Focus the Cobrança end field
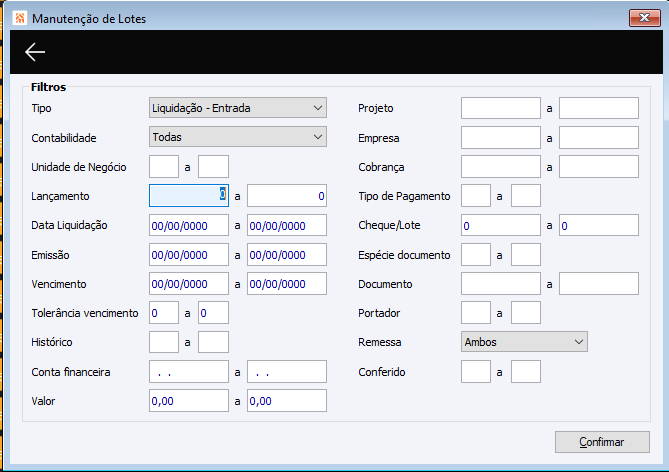 tap(599, 166)
